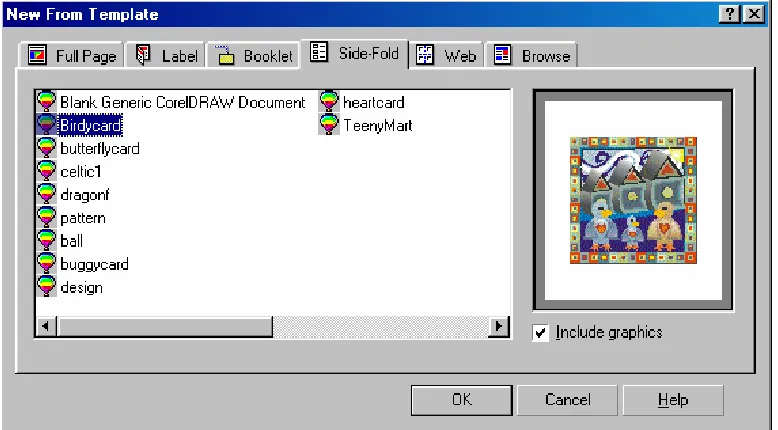The width and height of the screenshot is (778, 430).
Task: Close the New From Template dialog
Action: [x=754, y=14]
